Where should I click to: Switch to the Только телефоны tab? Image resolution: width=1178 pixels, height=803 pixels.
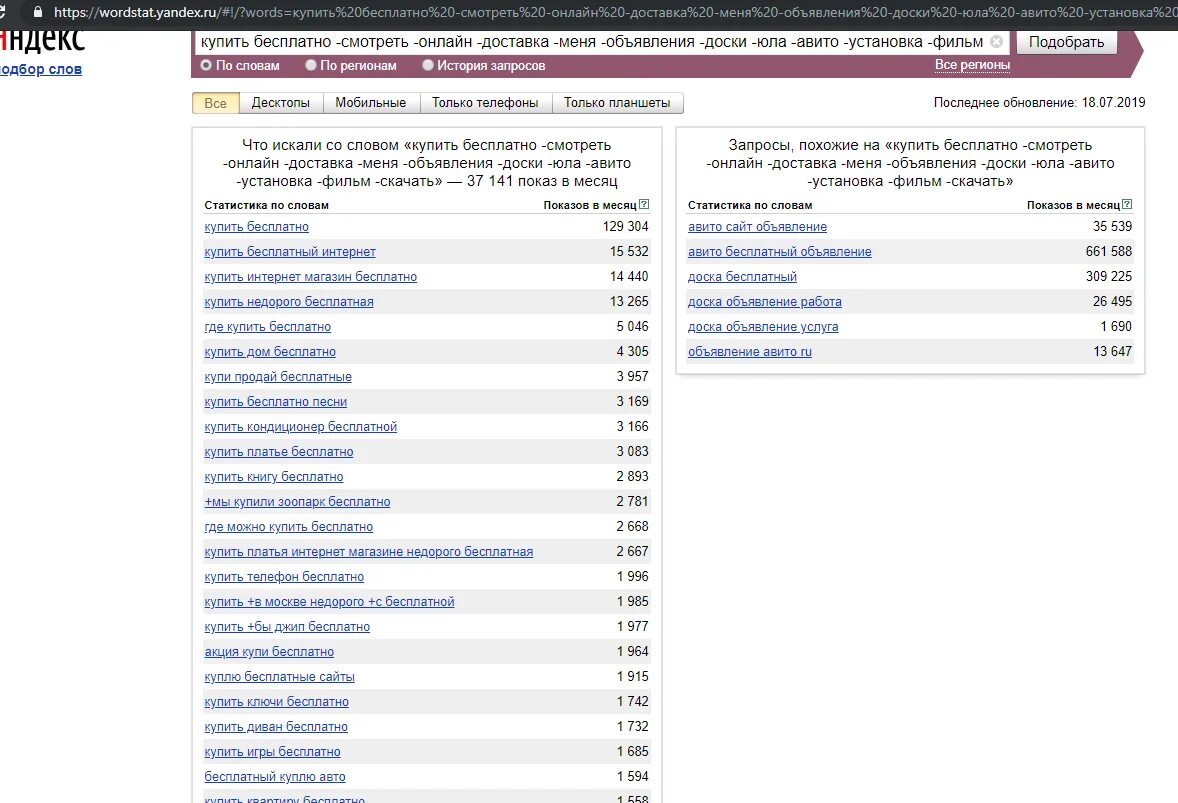click(485, 103)
